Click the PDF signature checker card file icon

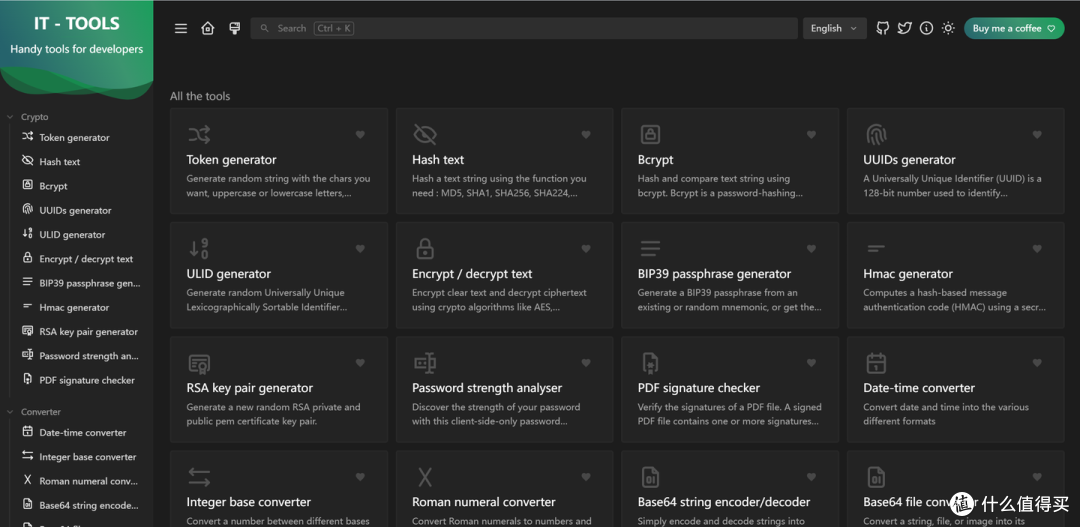pos(650,363)
